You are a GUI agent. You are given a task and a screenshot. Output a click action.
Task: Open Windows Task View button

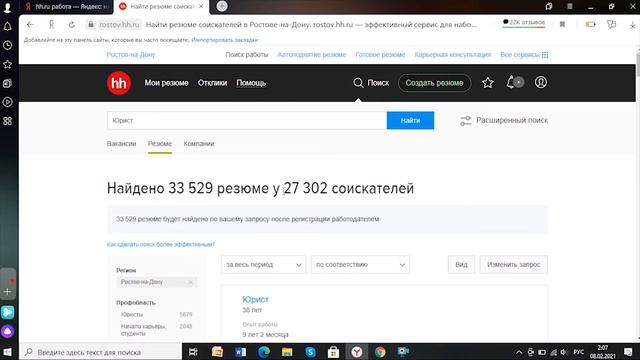(x=193, y=352)
